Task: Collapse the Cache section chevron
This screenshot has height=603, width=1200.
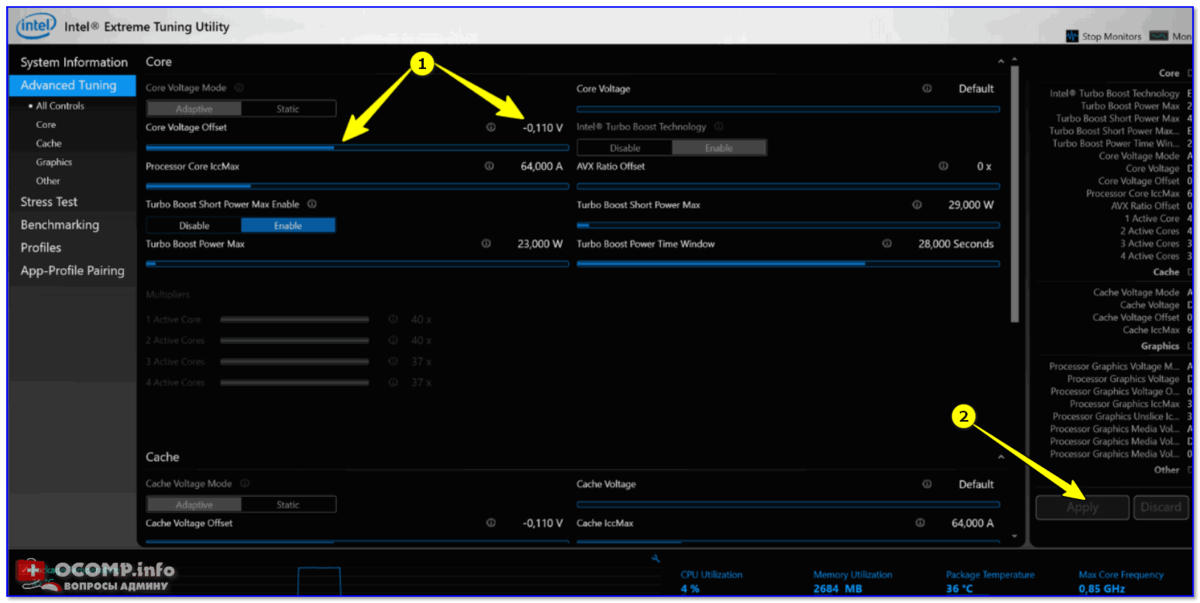Action: tap(1001, 457)
